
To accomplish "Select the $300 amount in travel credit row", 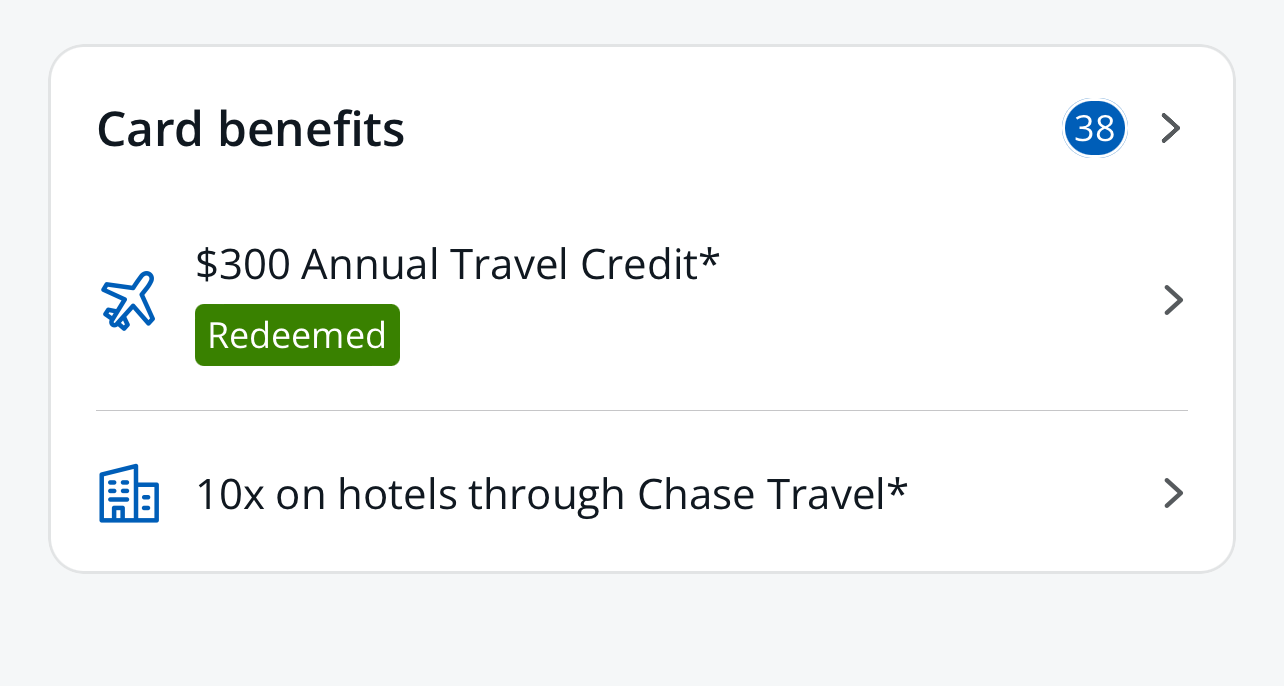I will click(x=243, y=265).
